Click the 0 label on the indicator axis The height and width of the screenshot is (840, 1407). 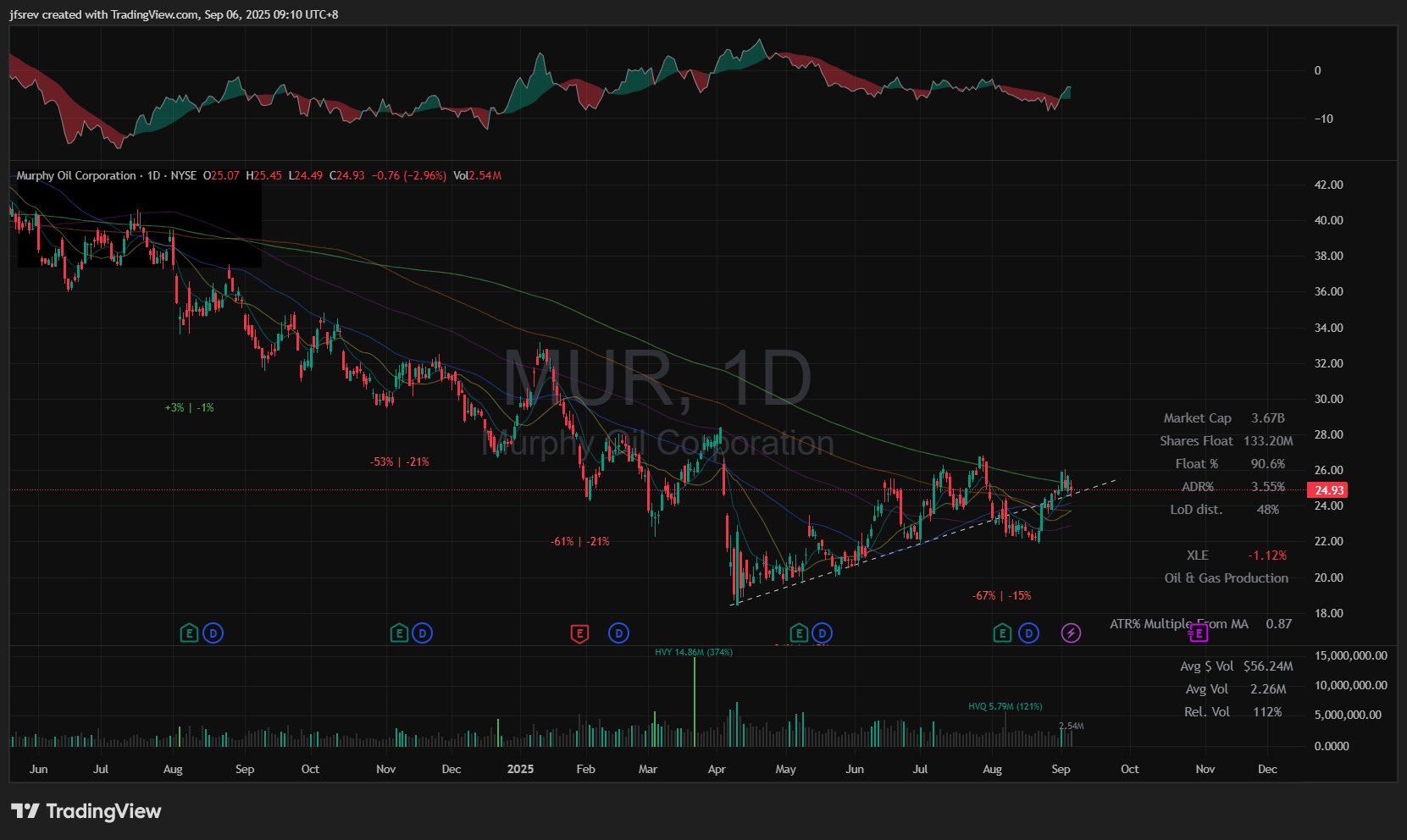(1317, 70)
